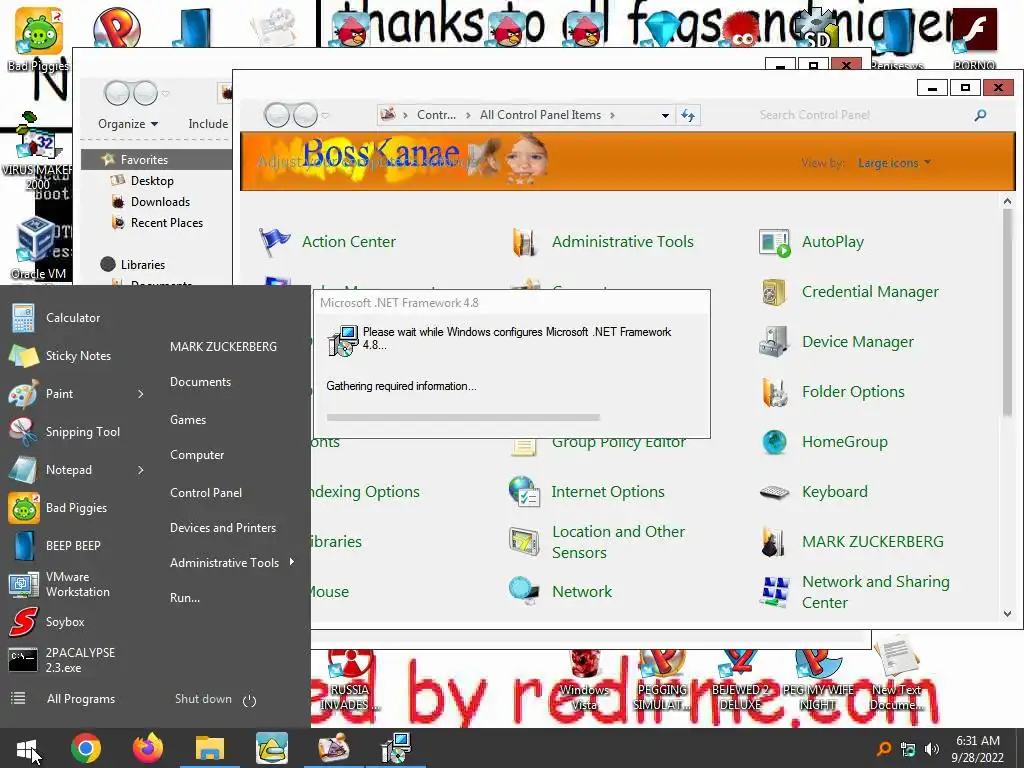The image size is (1024, 768).
Task: Open the Oracle VM desktop shortcut
Action: [37, 248]
